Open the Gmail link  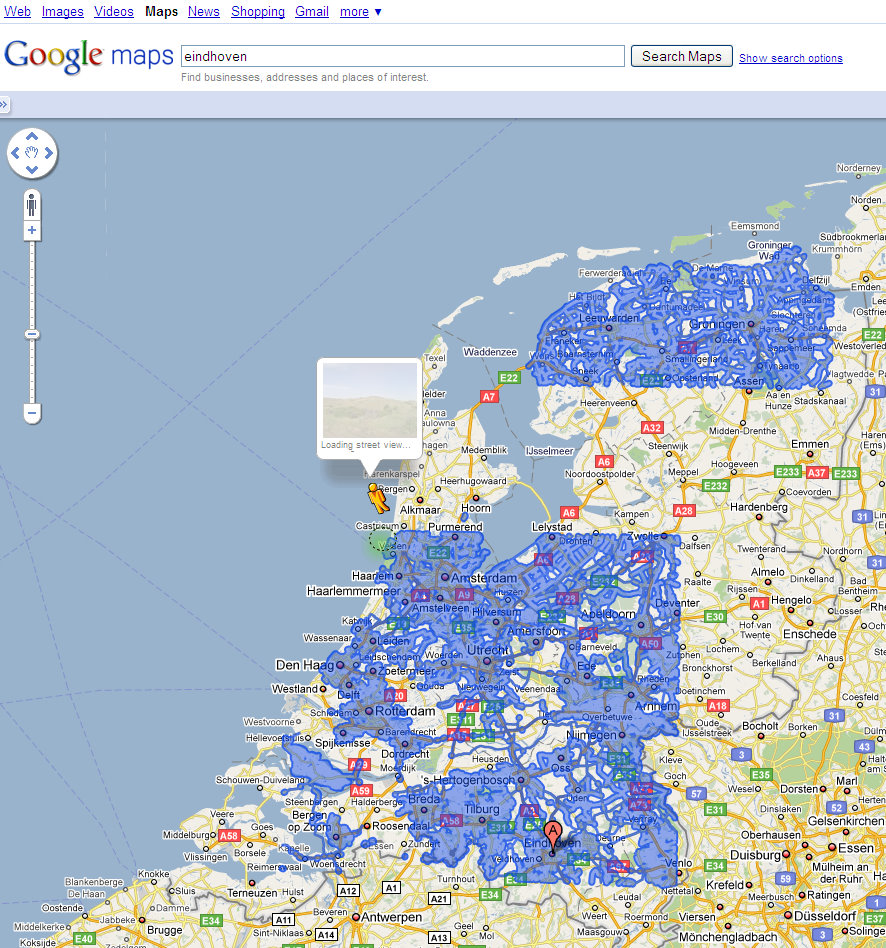(x=312, y=11)
